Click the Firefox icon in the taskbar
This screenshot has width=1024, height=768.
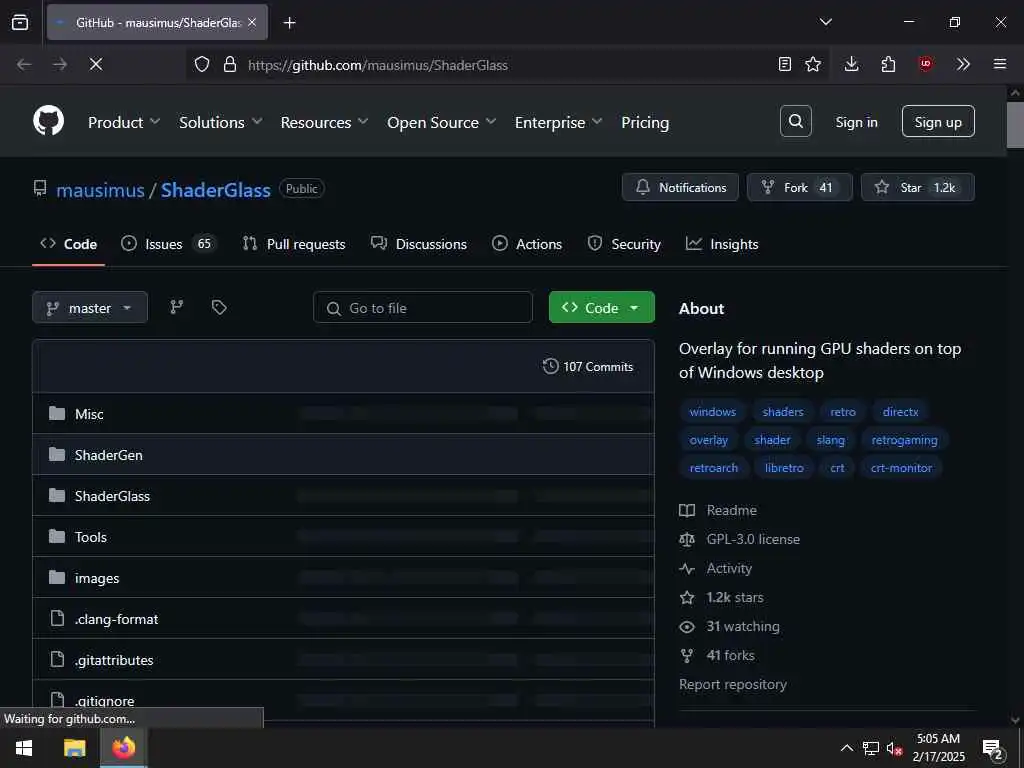coord(123,748)
